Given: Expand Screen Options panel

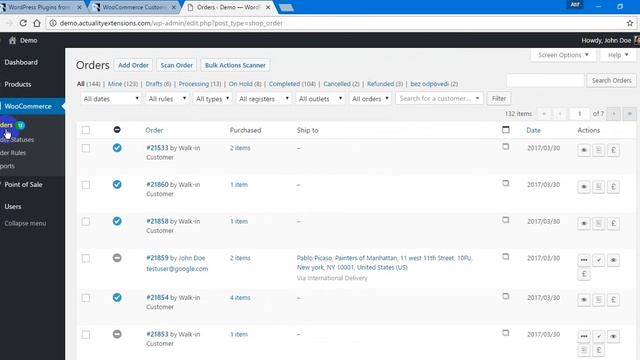Looking at the screenshot, I should (x=563, y=55).
